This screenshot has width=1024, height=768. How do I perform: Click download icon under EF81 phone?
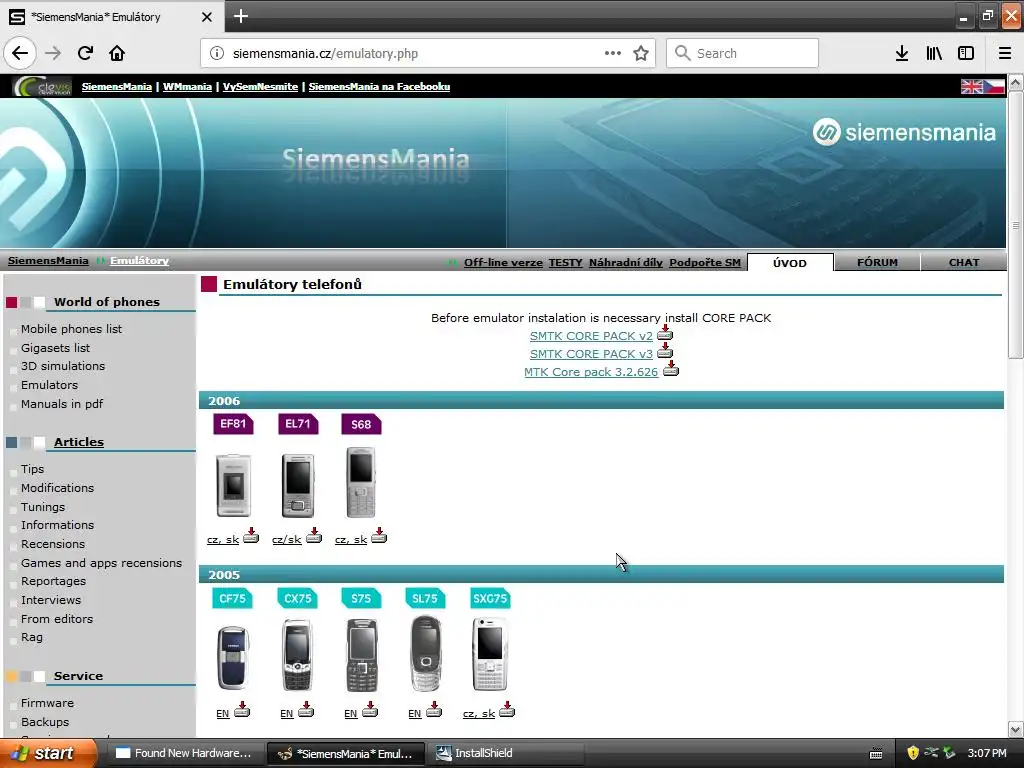(x=251, y=536)
